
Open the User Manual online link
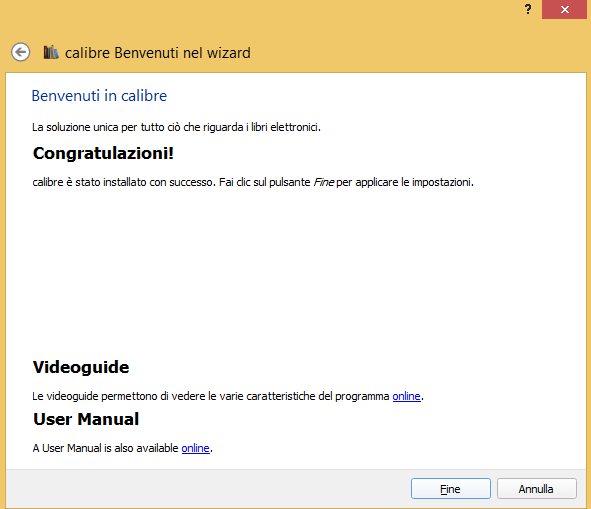[195, 448]
